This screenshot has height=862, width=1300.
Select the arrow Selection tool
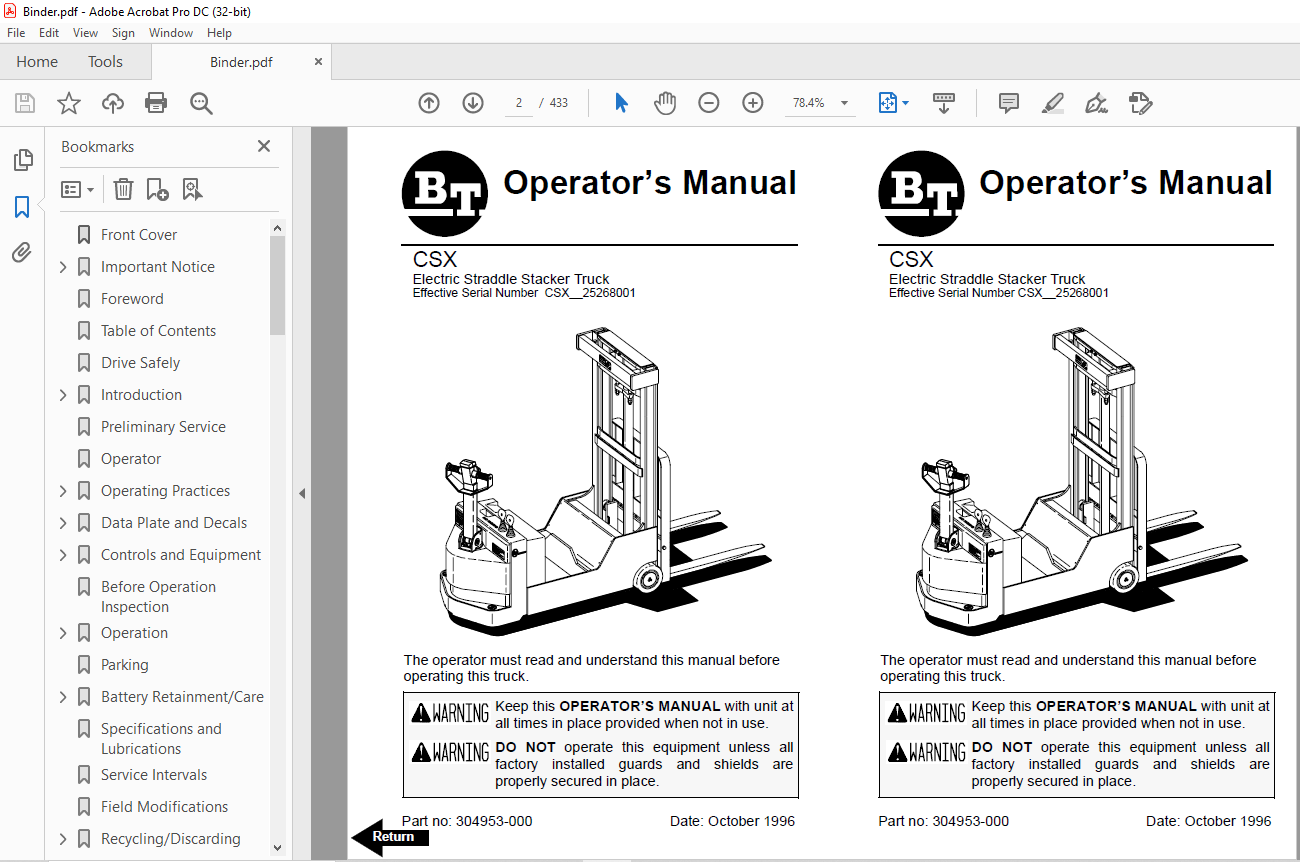621,103
